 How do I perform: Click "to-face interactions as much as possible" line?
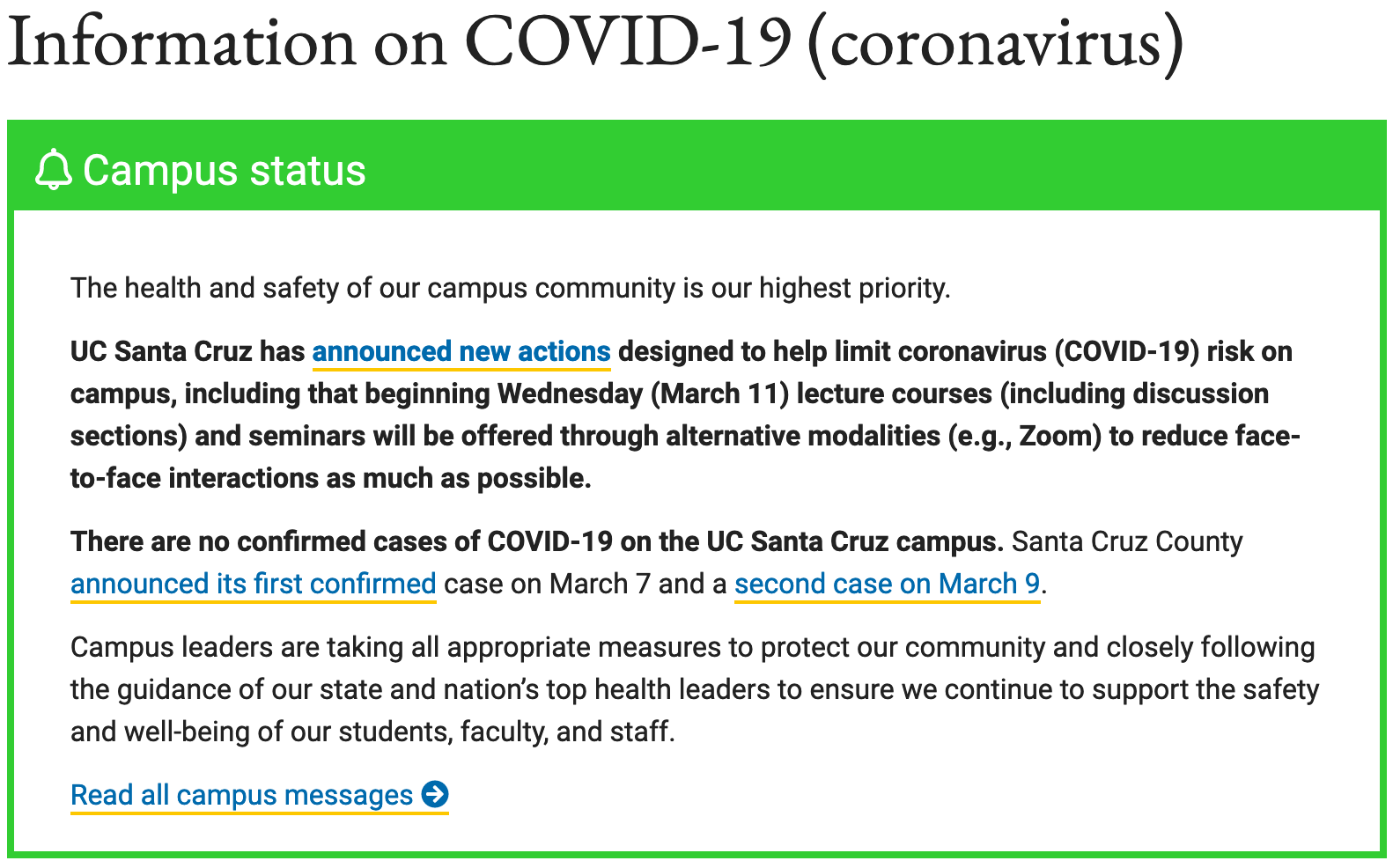[330, 478]
